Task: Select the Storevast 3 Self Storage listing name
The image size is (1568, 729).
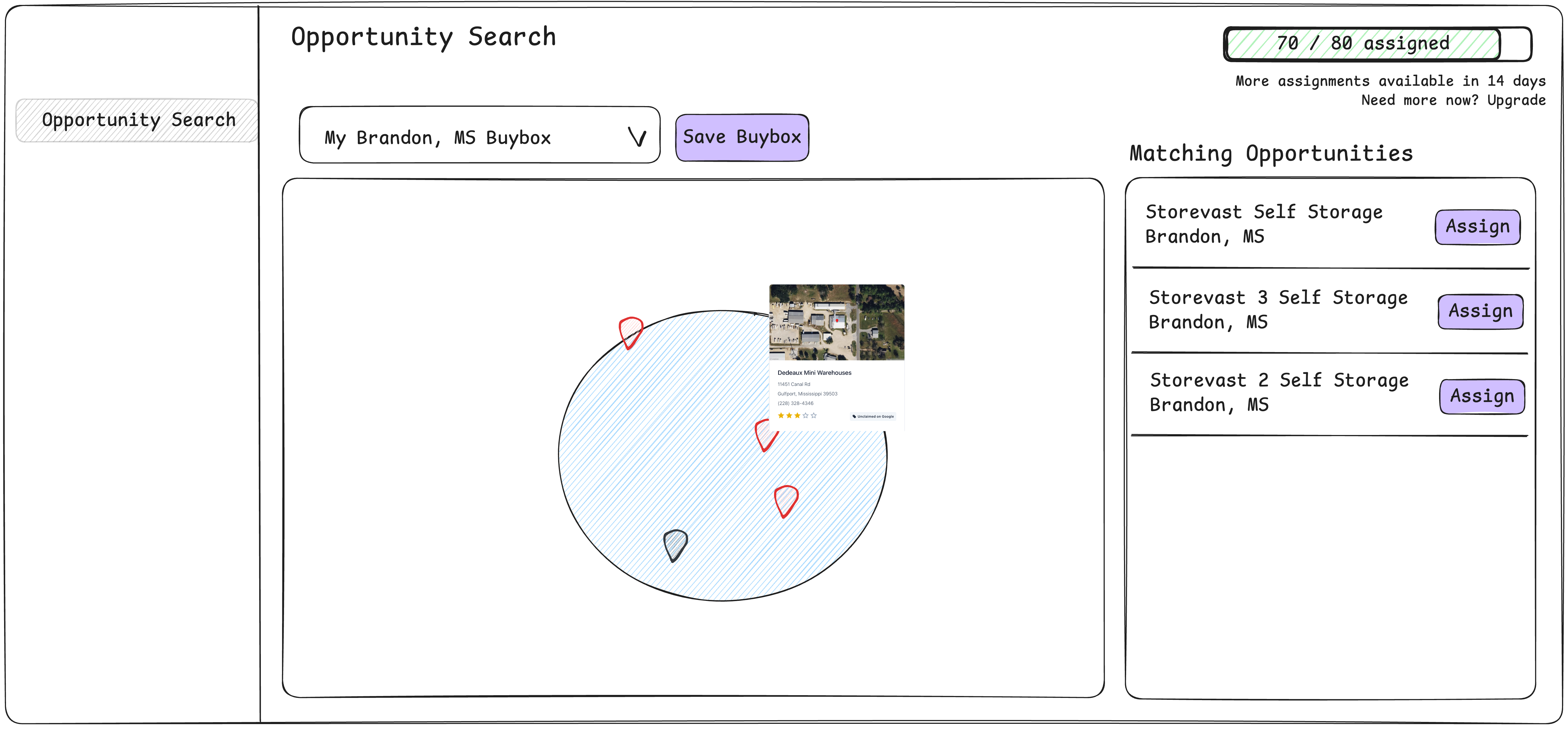Action: pyautogui.click(x=1278, y=298)
